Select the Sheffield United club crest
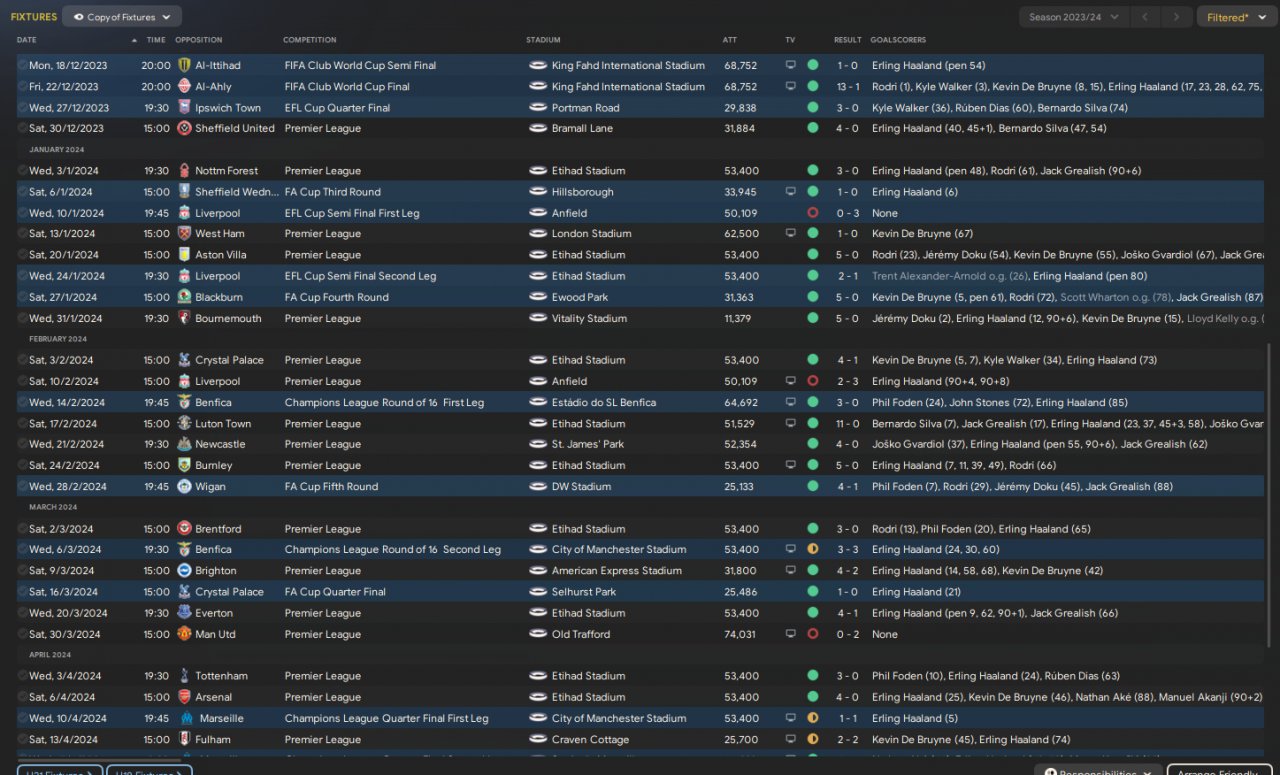Screen dimensions: 1280x775 pyautogui.click(x=184, y=128)
